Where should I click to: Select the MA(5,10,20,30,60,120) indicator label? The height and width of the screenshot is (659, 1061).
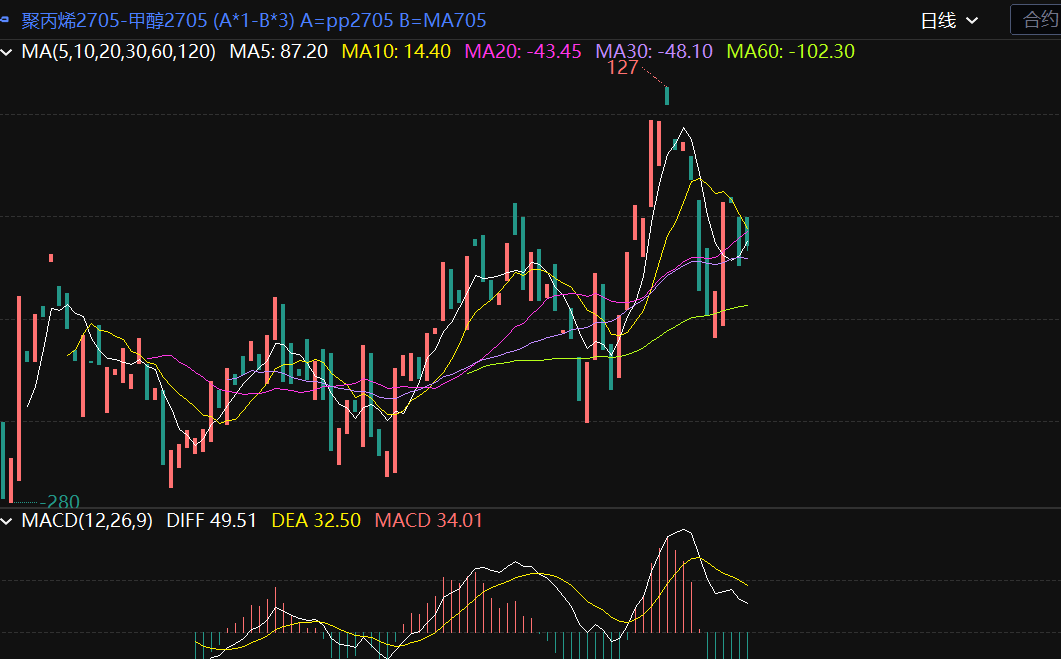point(118,51)
